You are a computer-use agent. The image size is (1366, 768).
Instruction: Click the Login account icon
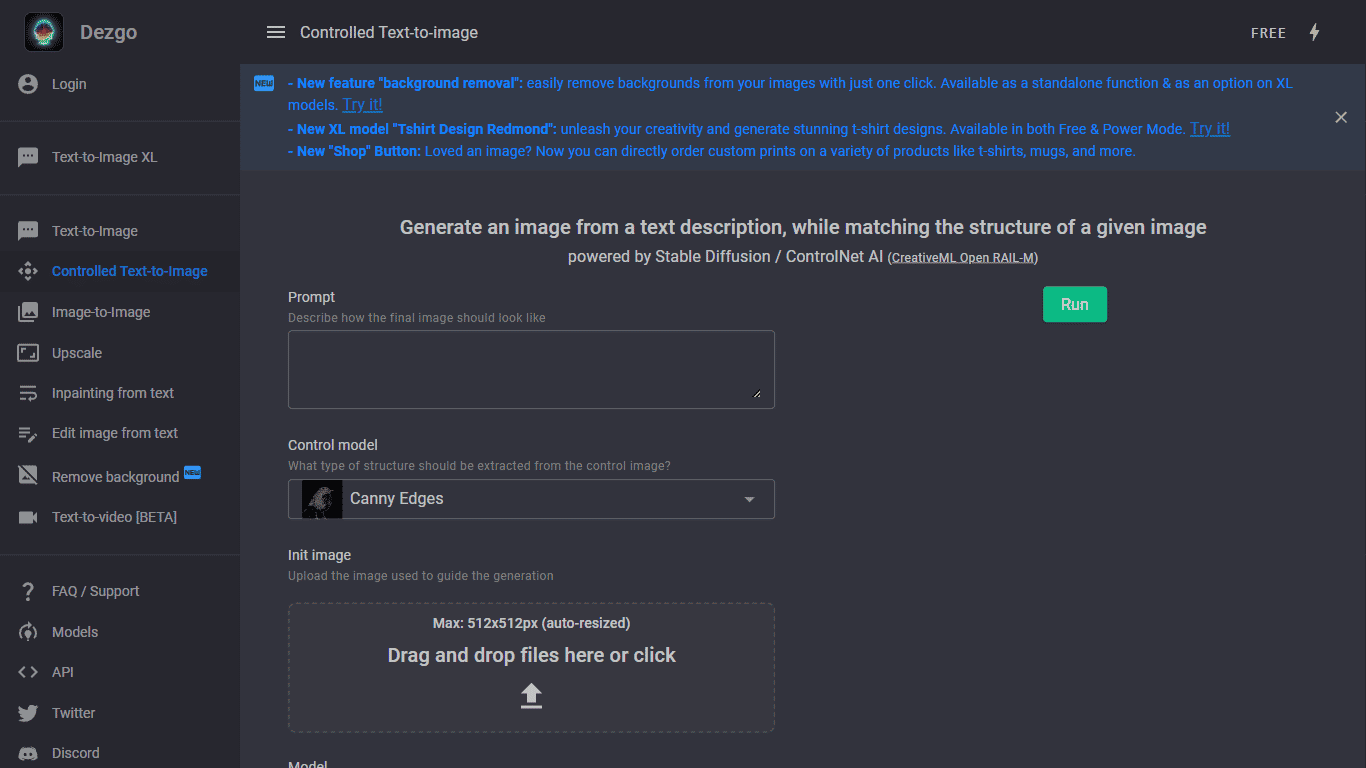(28, 84)
